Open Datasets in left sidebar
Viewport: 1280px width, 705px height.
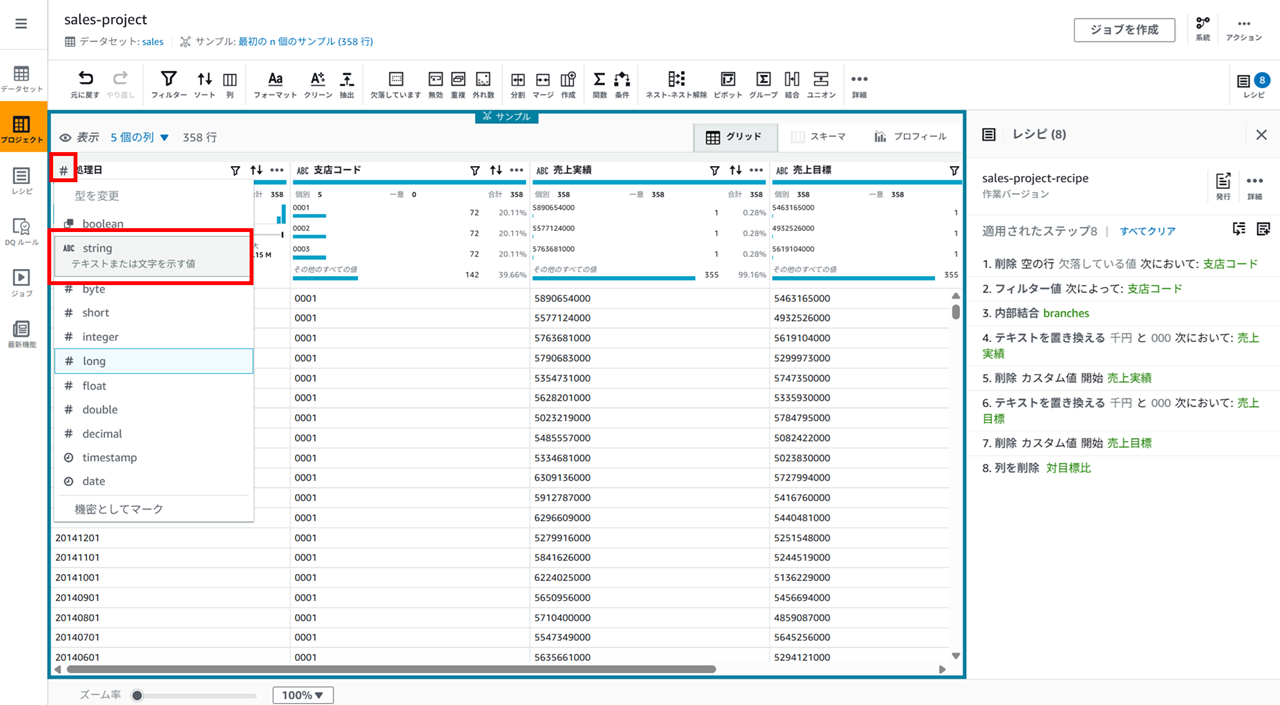click(x=21, y=79)
